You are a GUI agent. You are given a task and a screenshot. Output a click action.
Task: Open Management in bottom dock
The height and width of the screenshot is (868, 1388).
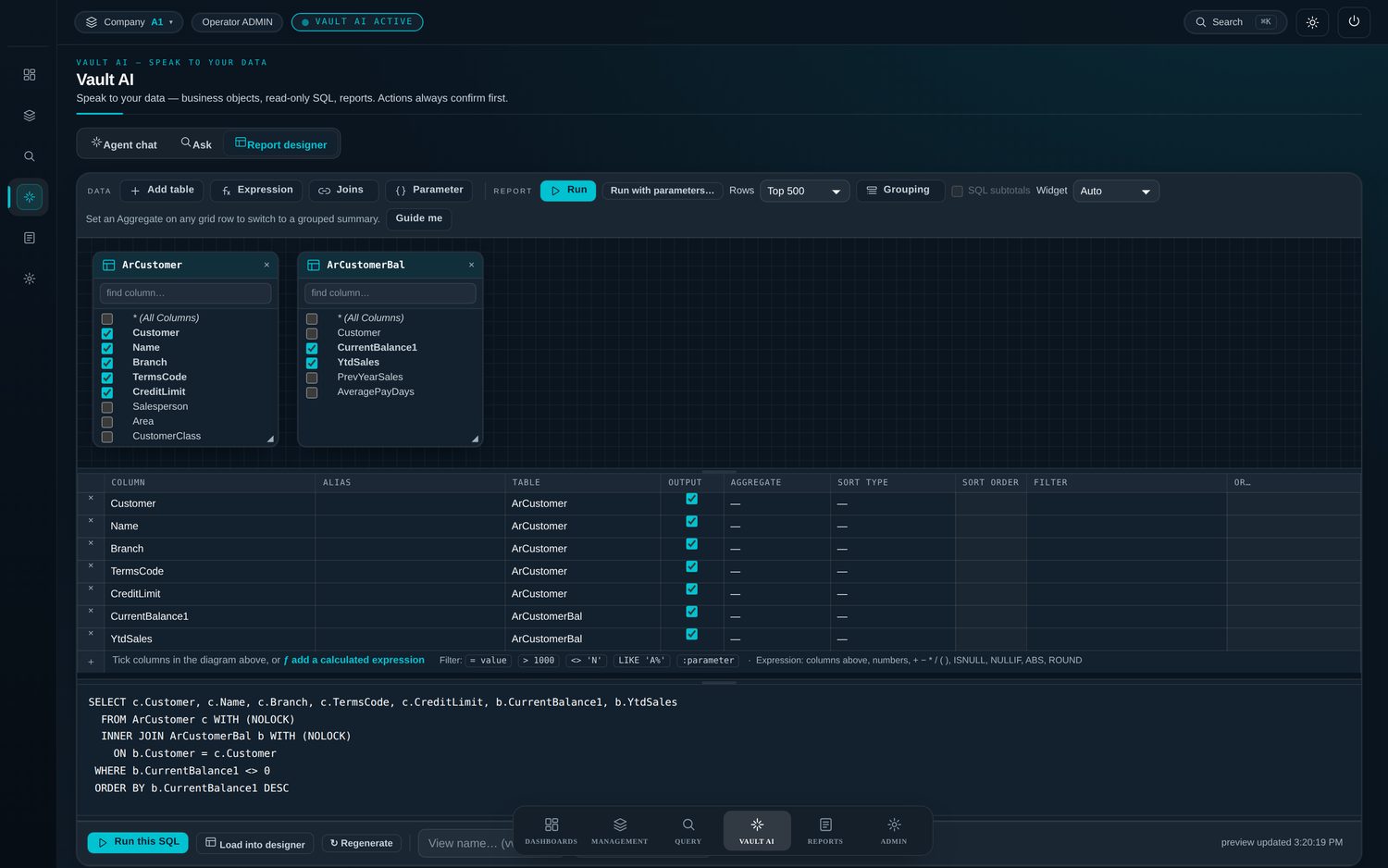[x=620, y=831]
